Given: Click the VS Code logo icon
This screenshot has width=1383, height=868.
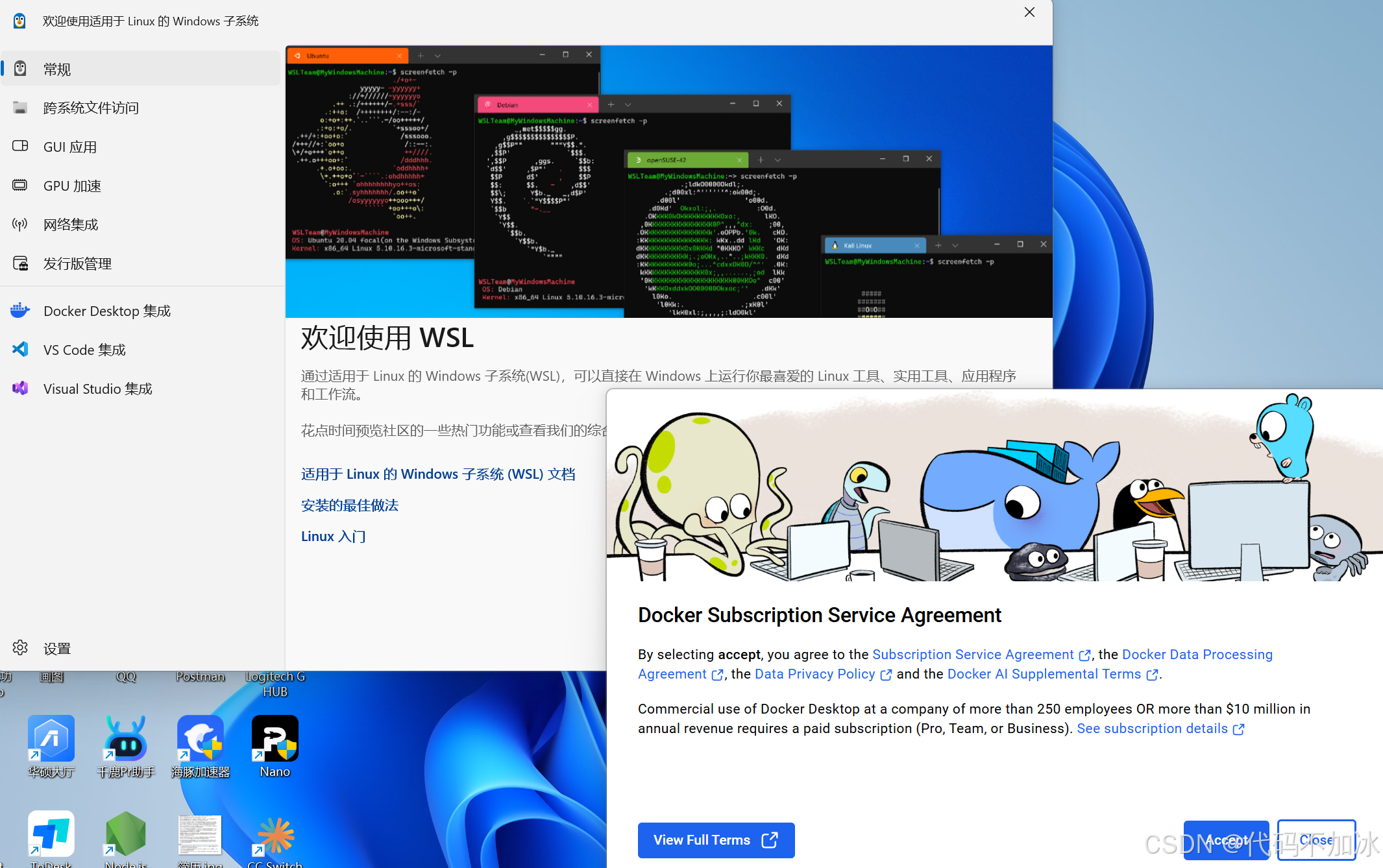Looking at the screenshot, I should click(x=20, y=350).
